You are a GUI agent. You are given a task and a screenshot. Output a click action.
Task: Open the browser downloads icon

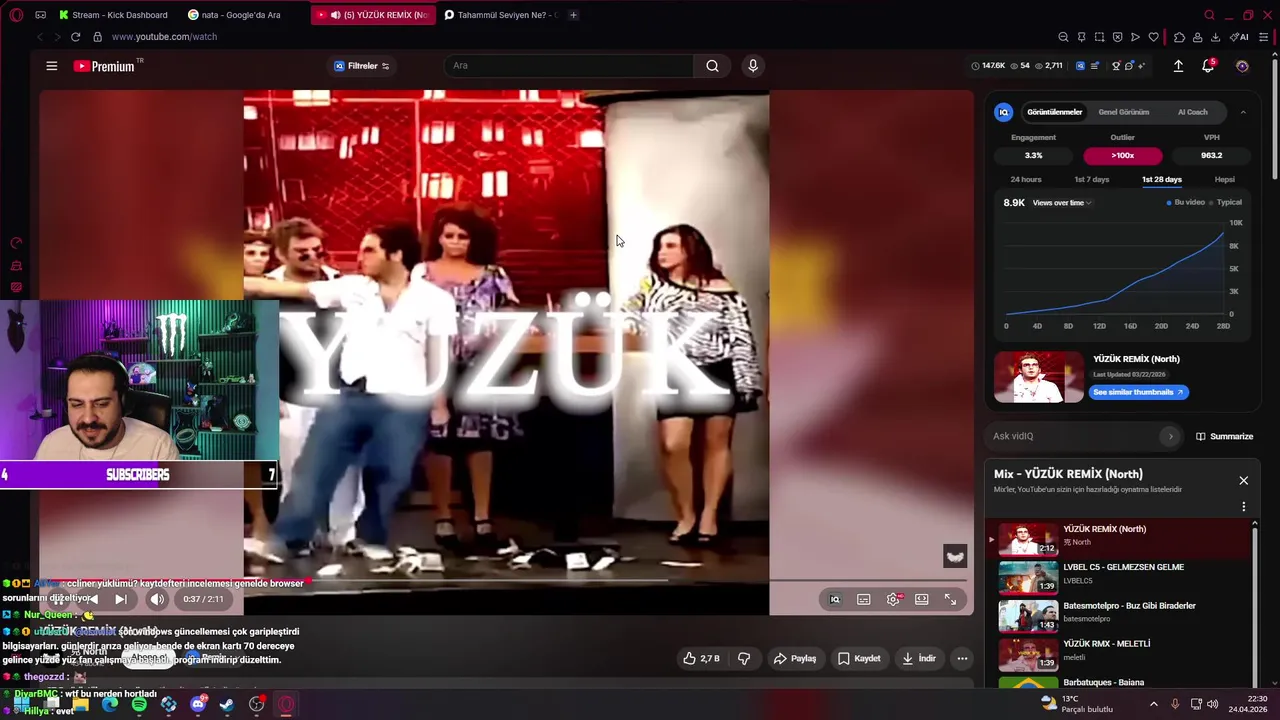(x=1215, y=37)
